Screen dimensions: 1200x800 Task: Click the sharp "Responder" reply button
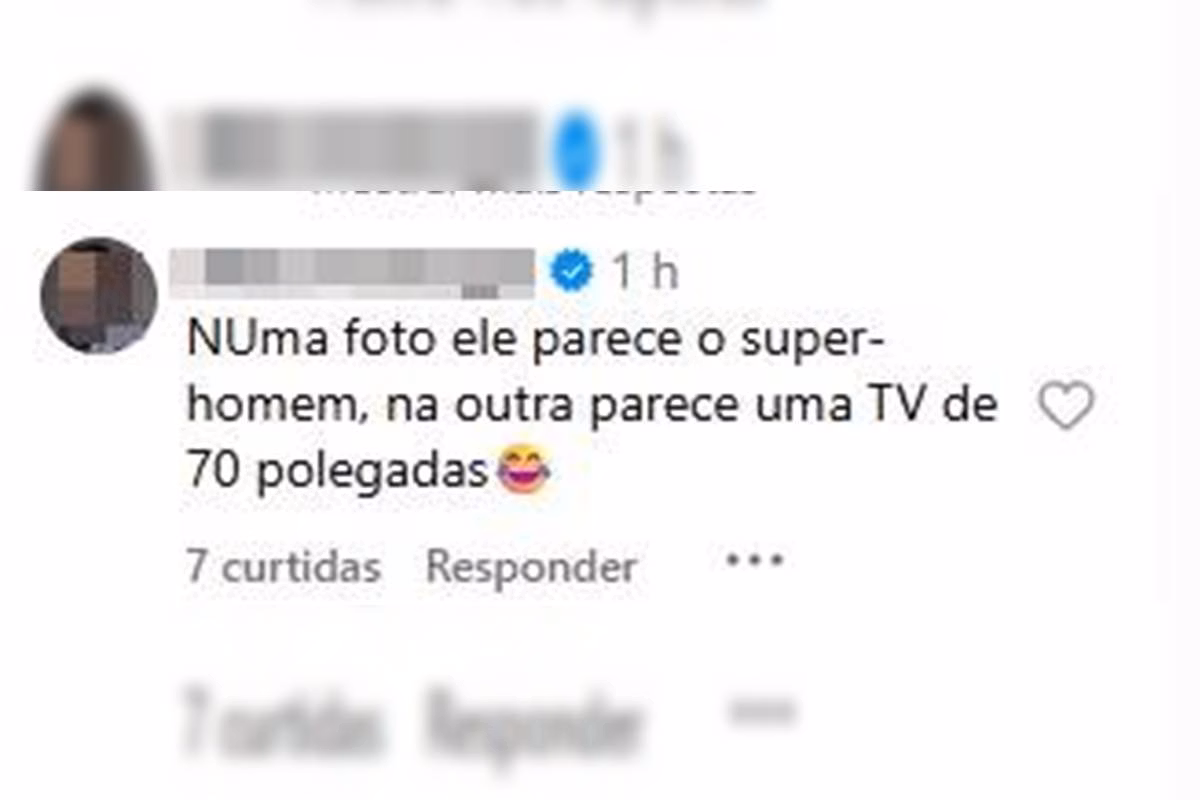coord(531,567)
